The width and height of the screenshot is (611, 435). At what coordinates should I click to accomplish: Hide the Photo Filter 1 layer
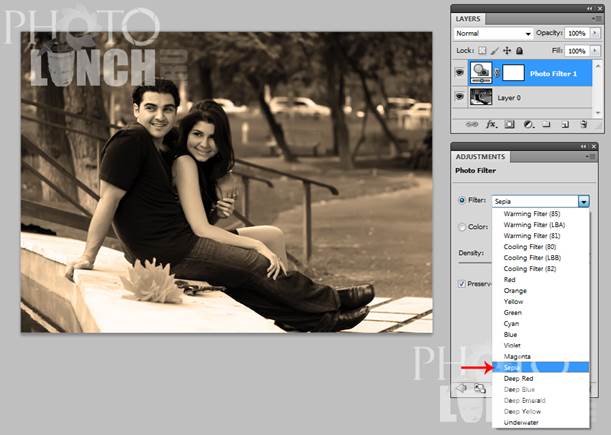pos(459,73)
